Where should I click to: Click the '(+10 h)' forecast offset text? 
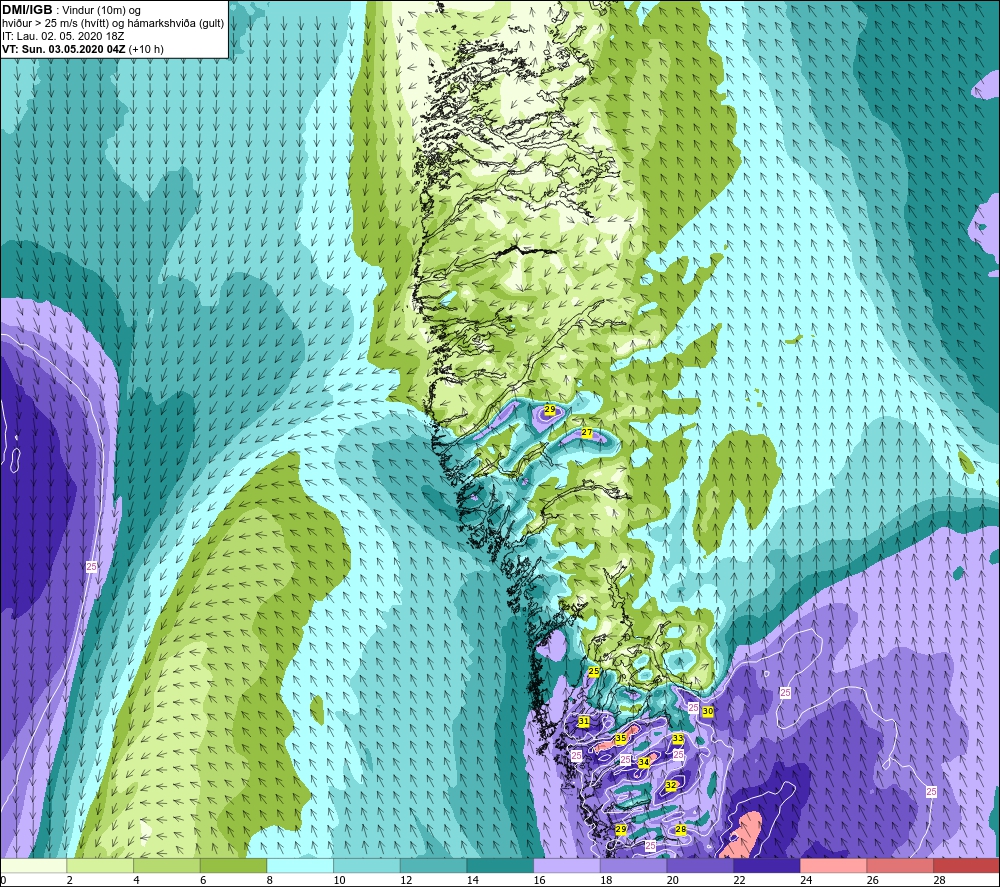coord(146,49)
